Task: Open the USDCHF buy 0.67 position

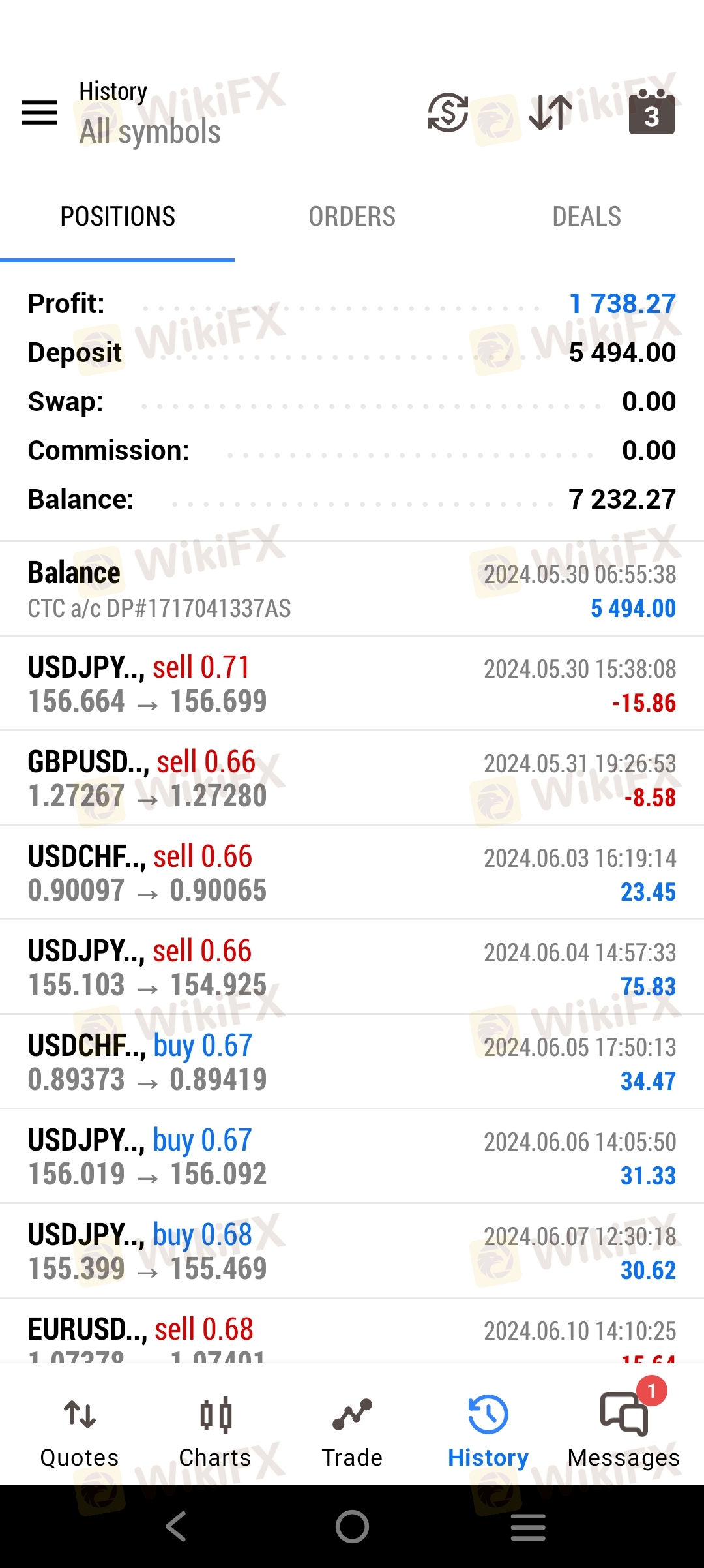Action: pos(352,1062)
